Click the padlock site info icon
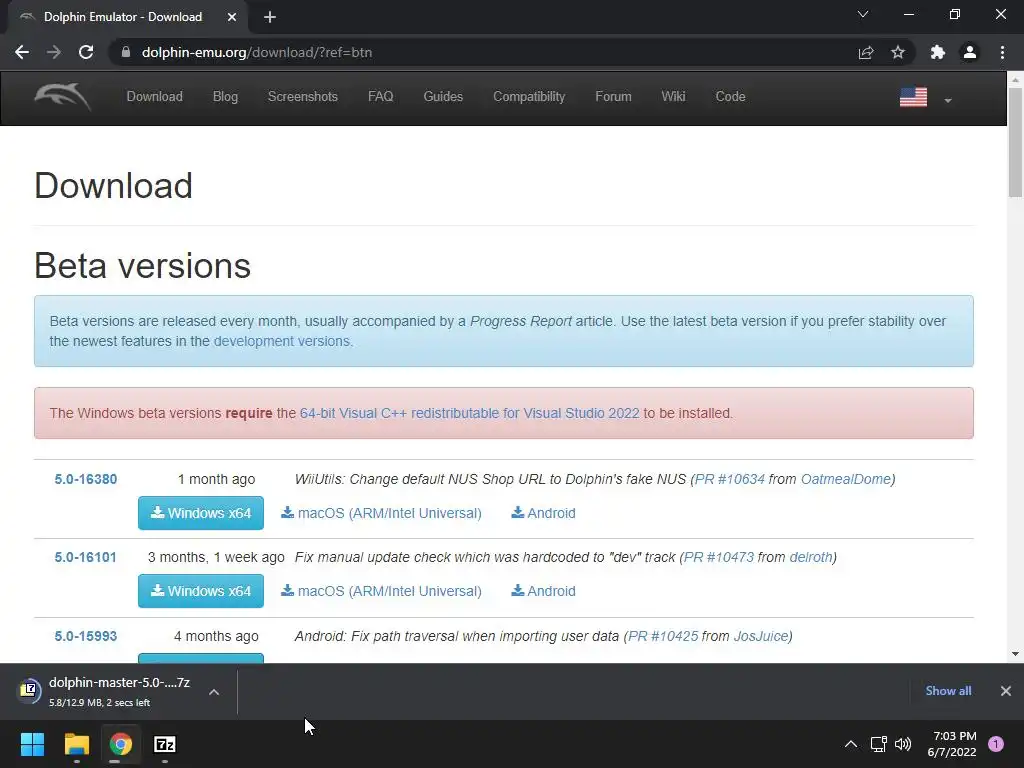 click(x=125, y=52)
